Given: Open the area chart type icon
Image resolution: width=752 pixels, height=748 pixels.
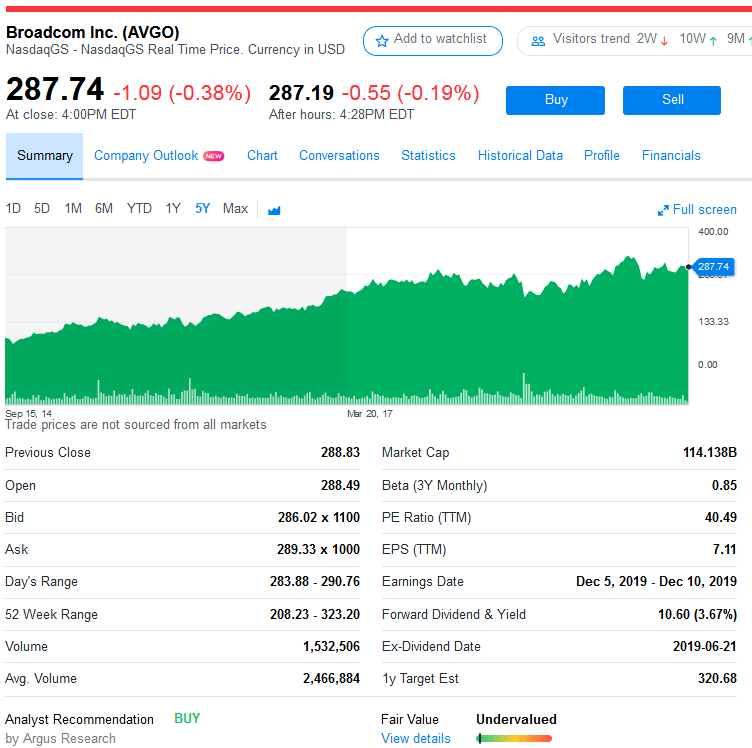Looking at the screenshot, I should (x=274, y=210).
